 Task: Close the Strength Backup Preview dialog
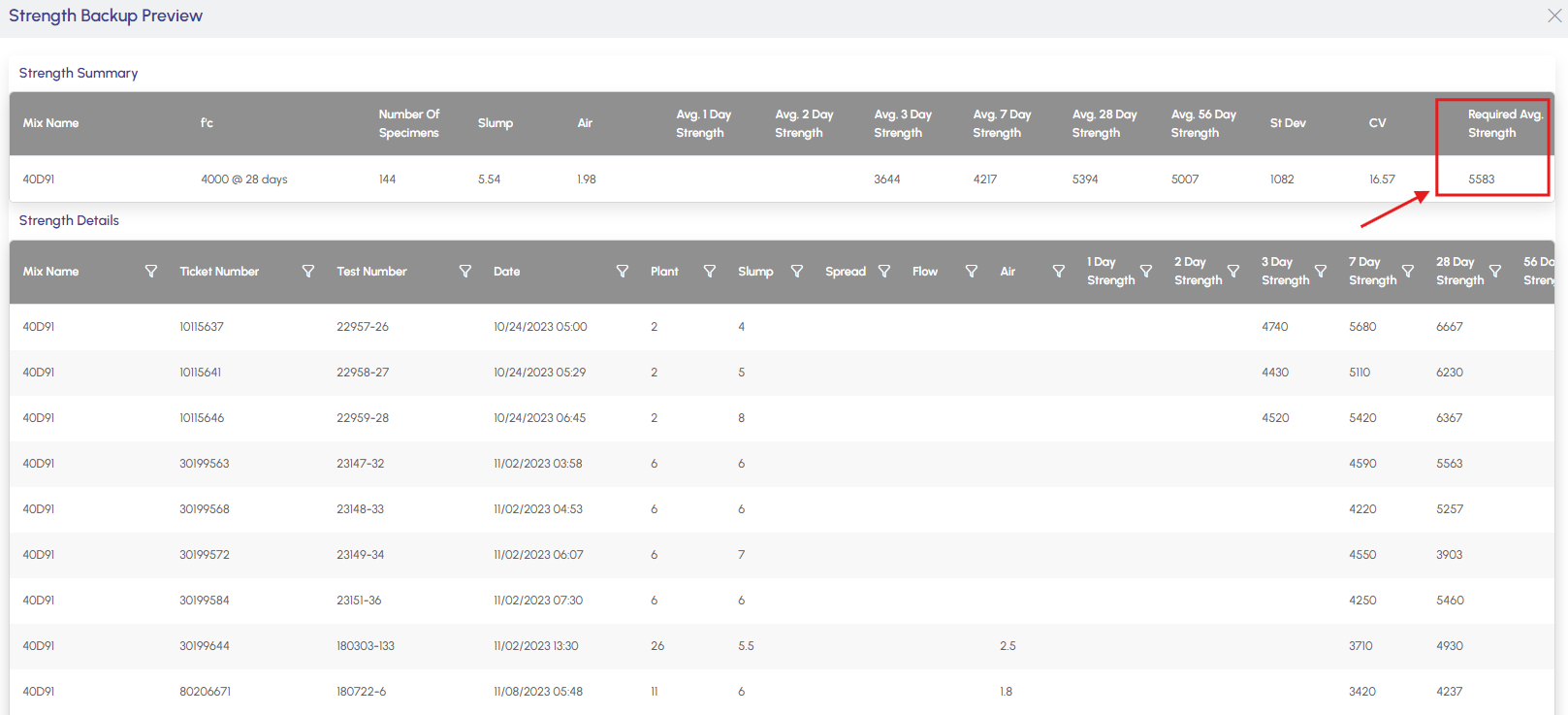[1553, 16]
